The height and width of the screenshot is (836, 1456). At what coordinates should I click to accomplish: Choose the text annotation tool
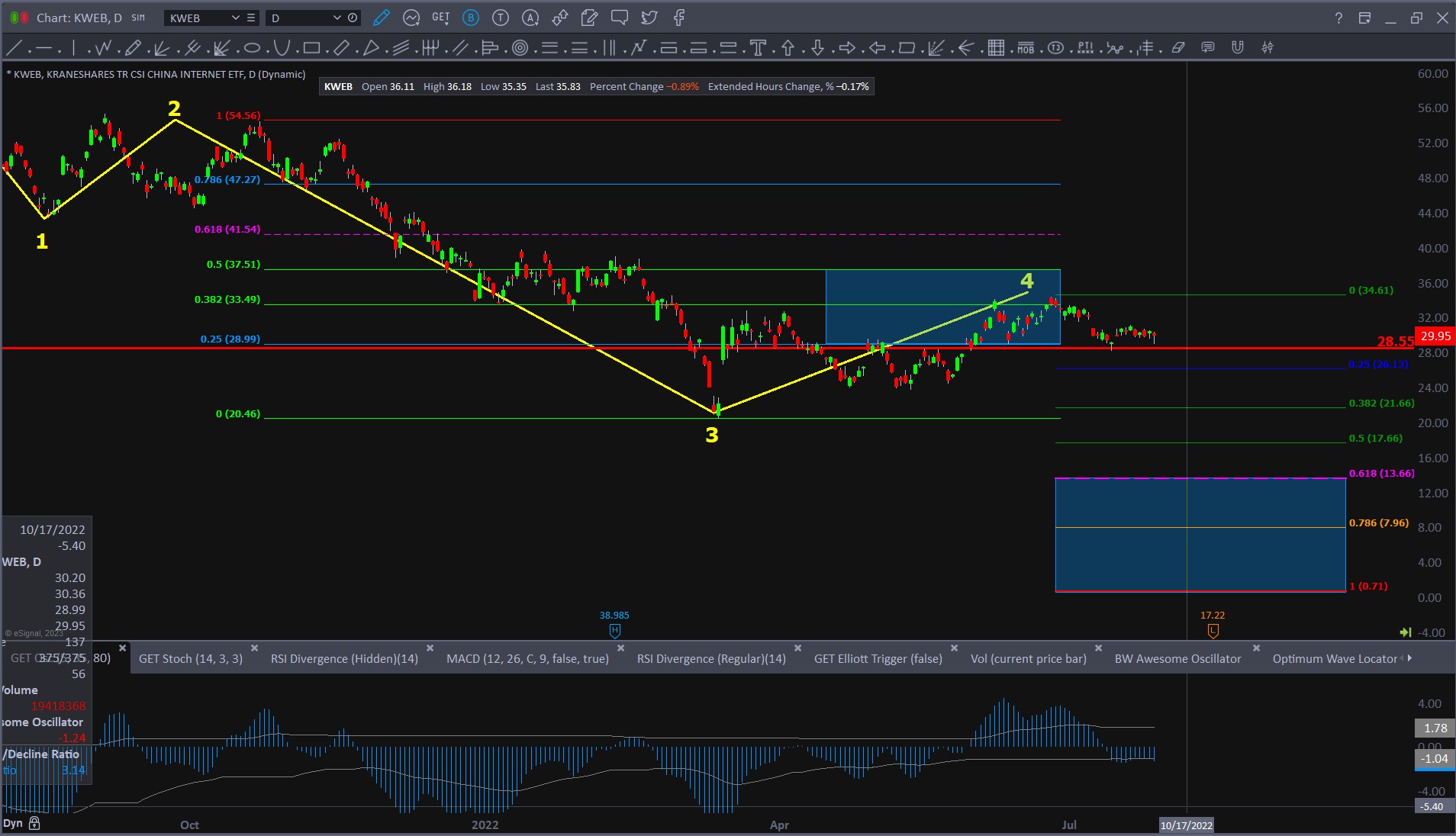(x=758, y=48)
